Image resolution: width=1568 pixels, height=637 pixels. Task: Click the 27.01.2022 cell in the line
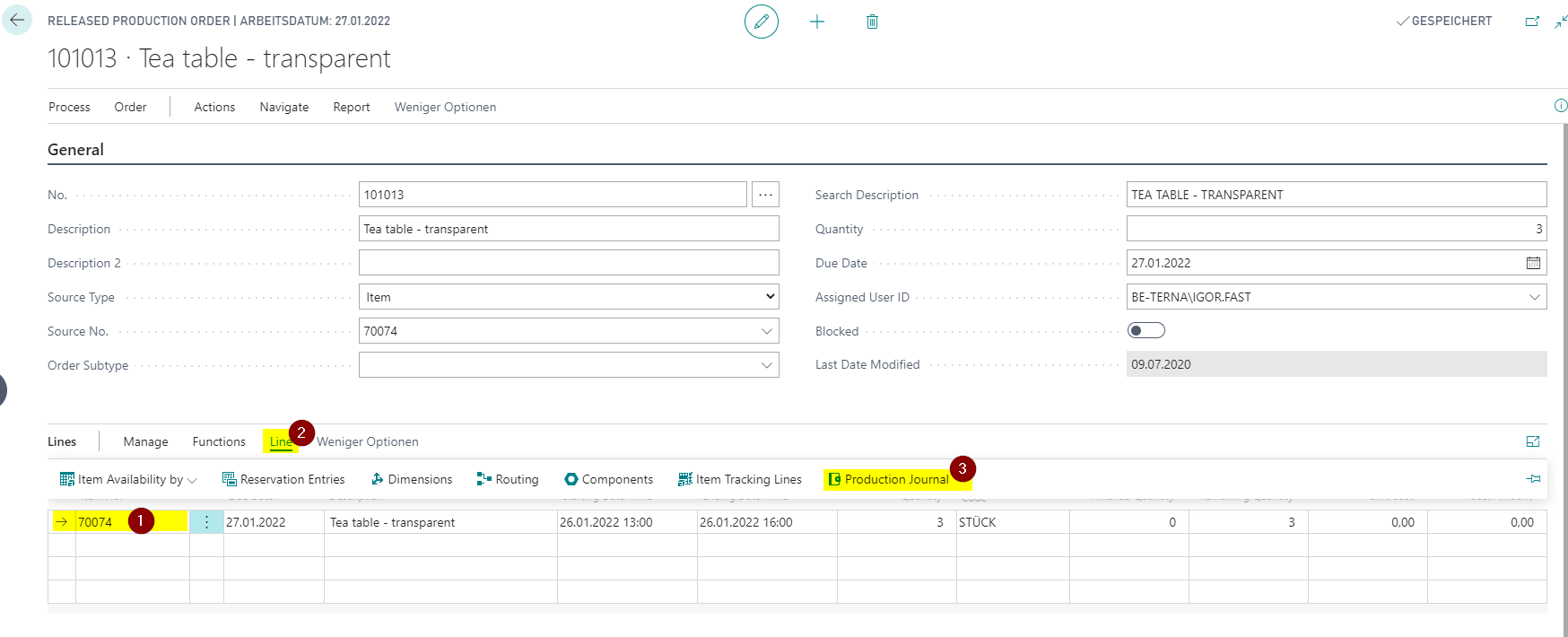click(x=274, y=522)
